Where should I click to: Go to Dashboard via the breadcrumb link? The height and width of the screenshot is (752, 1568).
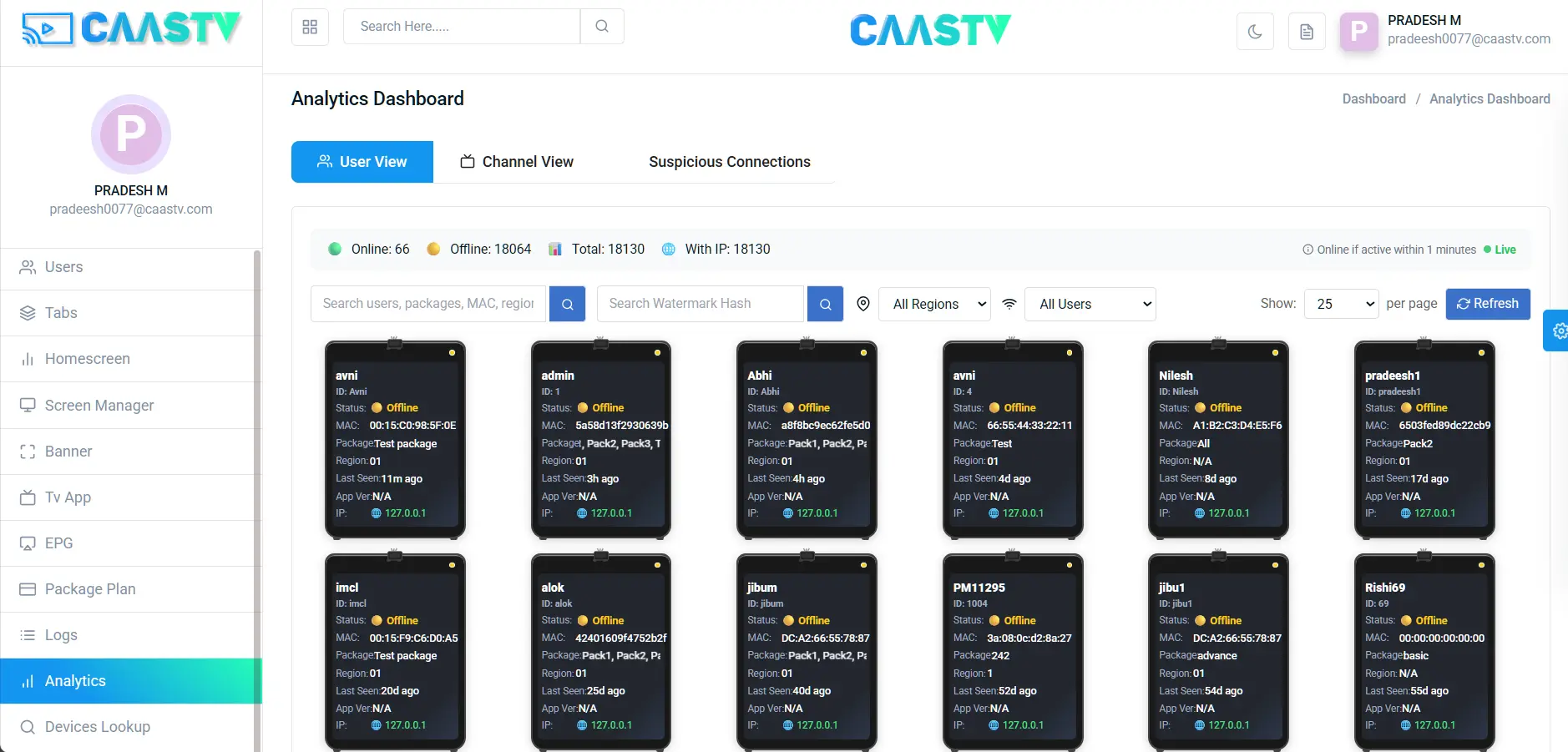pyautogui.click(x=1373, y=98)
